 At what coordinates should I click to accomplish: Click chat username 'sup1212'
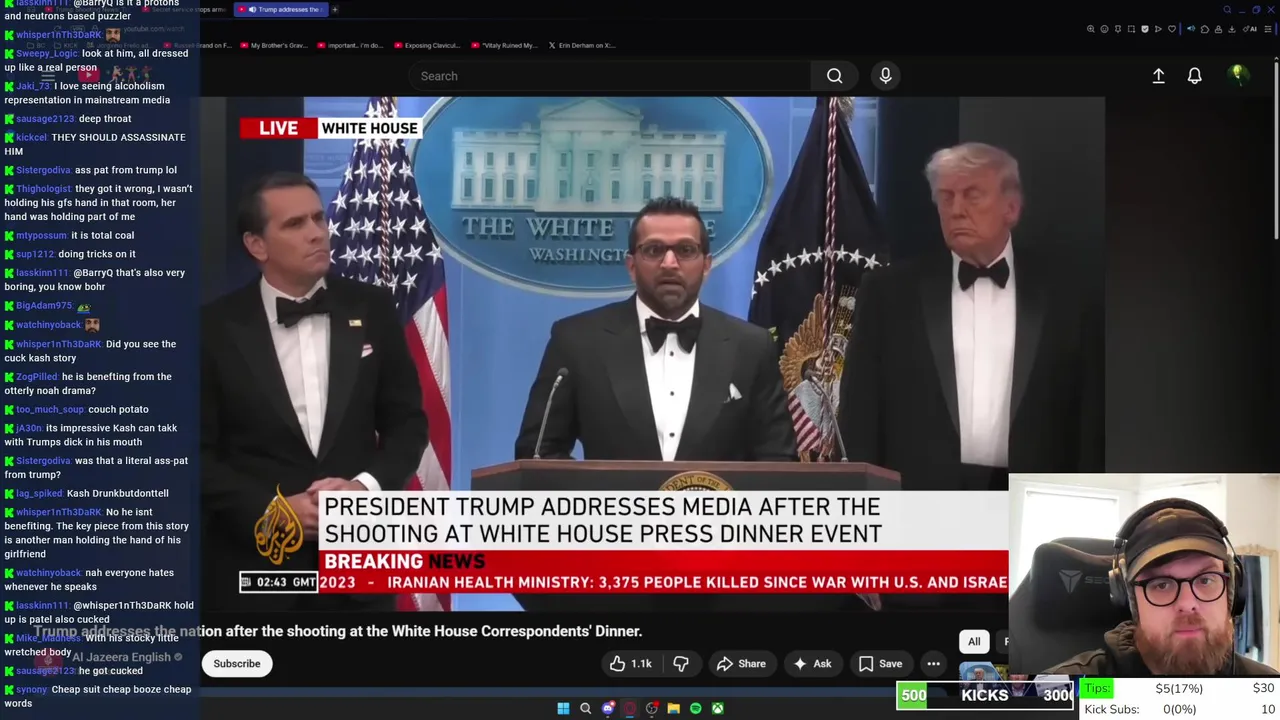coord(35,254)
